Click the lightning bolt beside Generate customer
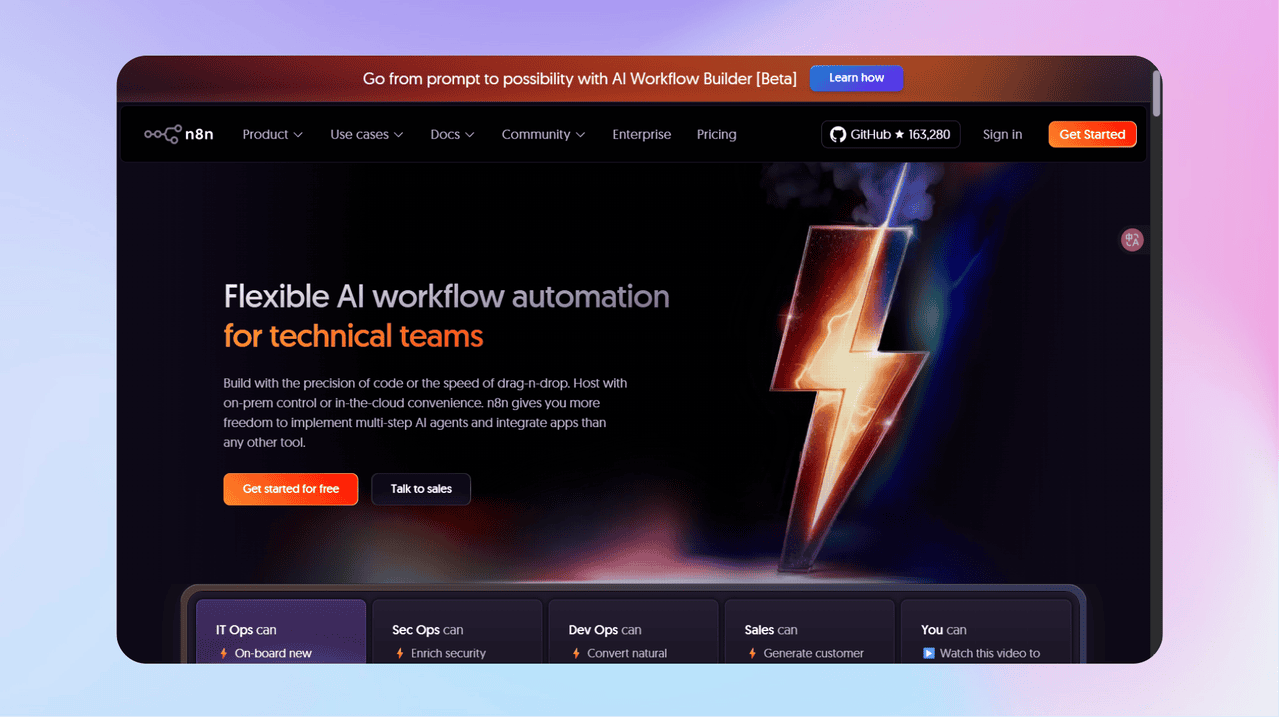The width and height of the screenshot is (1280, 718). coord(752,653)
